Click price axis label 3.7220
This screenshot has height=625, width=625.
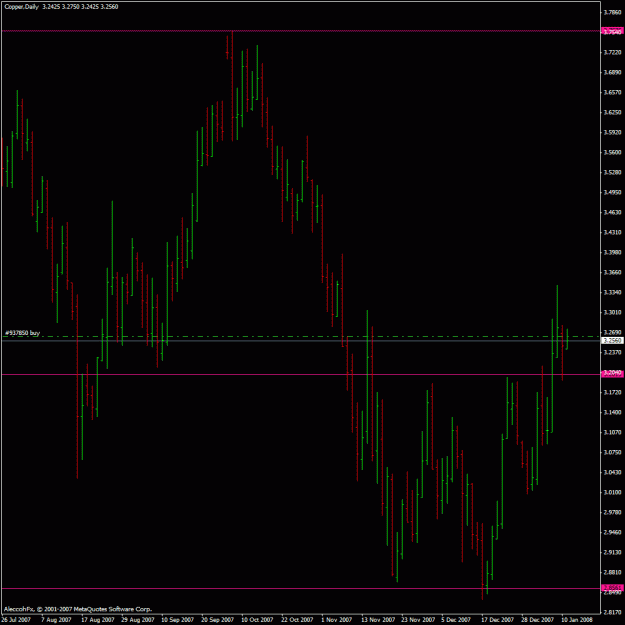[612, 52]
